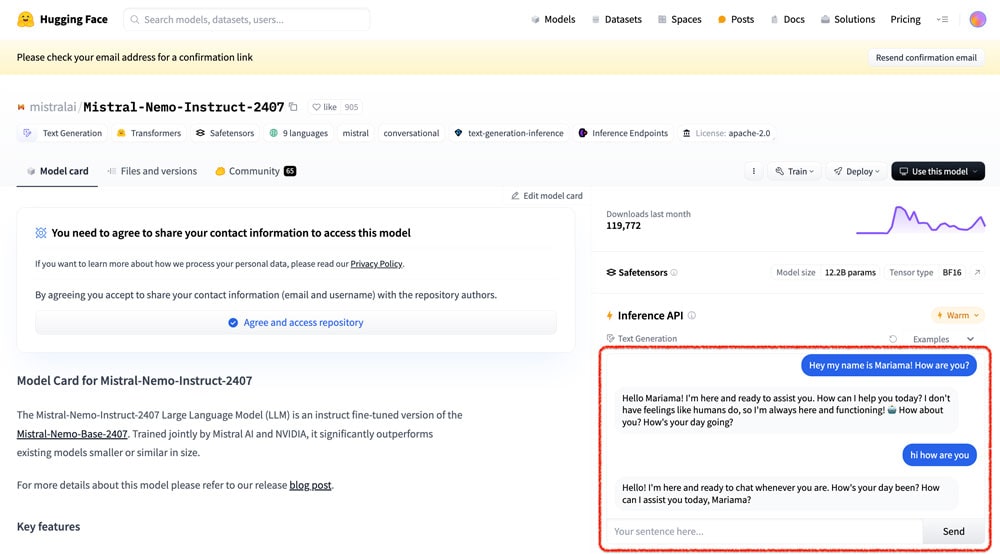Click the Hugging Face logo icon

pyautogui.click(x=25, y=19)
